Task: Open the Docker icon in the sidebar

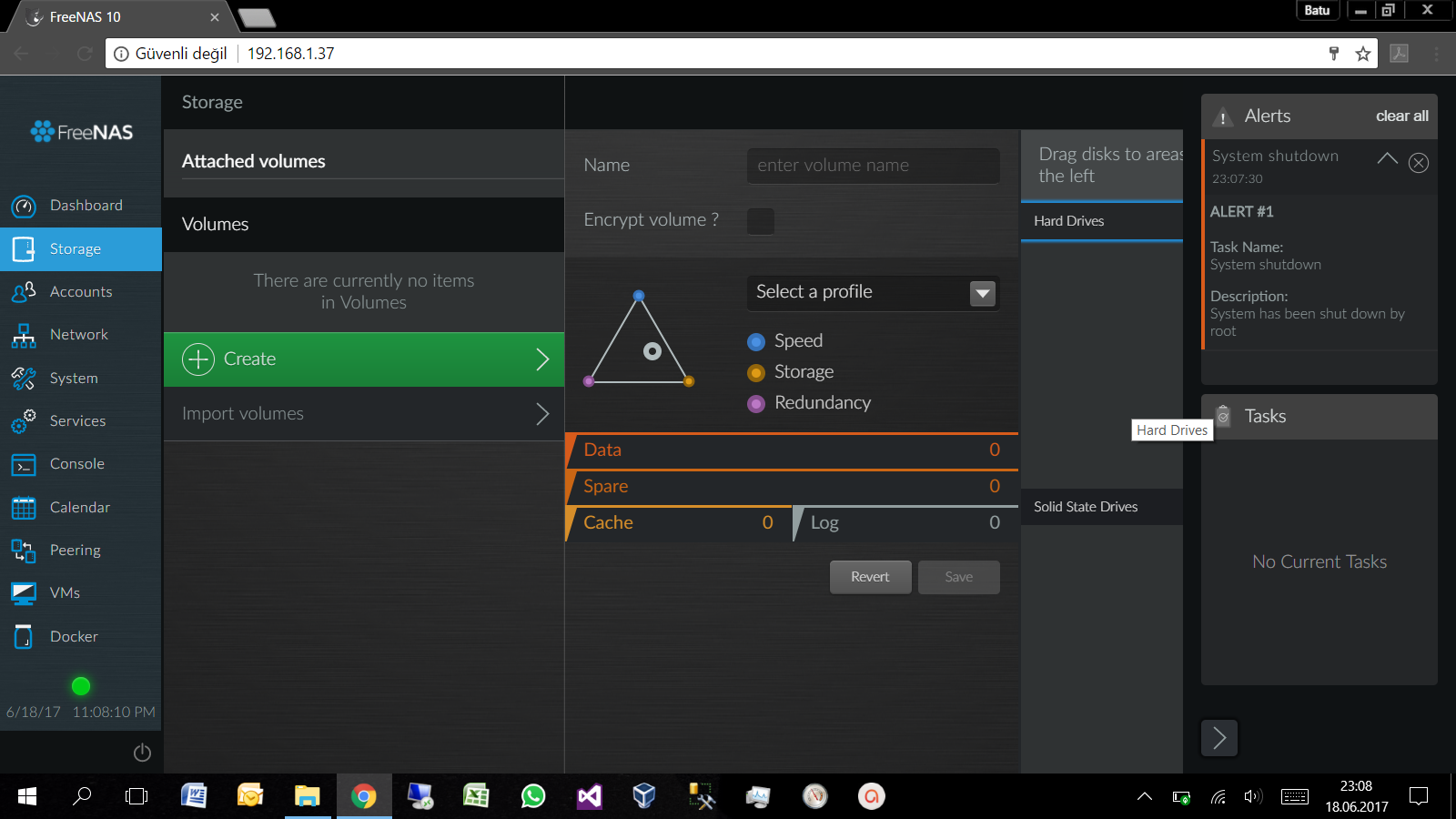Action: tap(24, 637)
